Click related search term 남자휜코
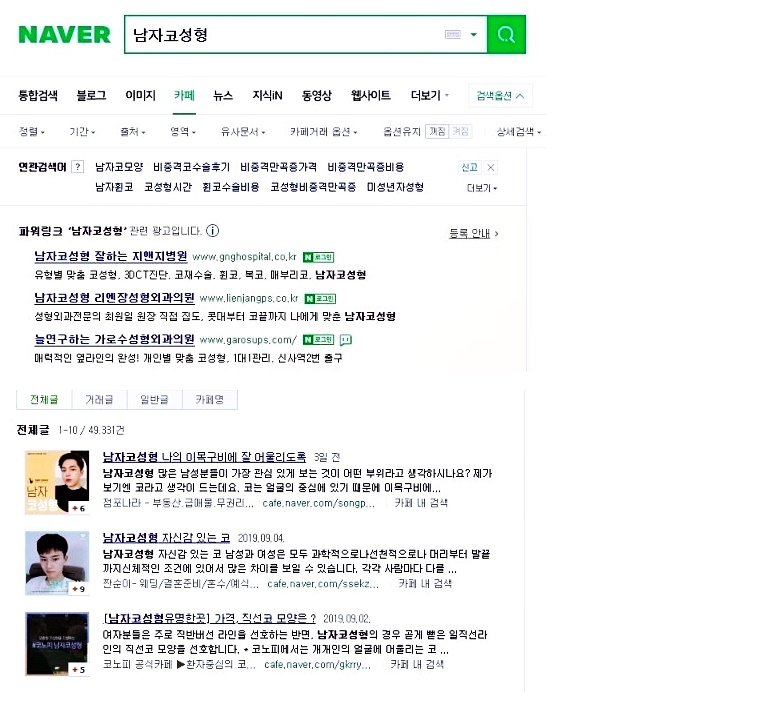 click(114, 187)
